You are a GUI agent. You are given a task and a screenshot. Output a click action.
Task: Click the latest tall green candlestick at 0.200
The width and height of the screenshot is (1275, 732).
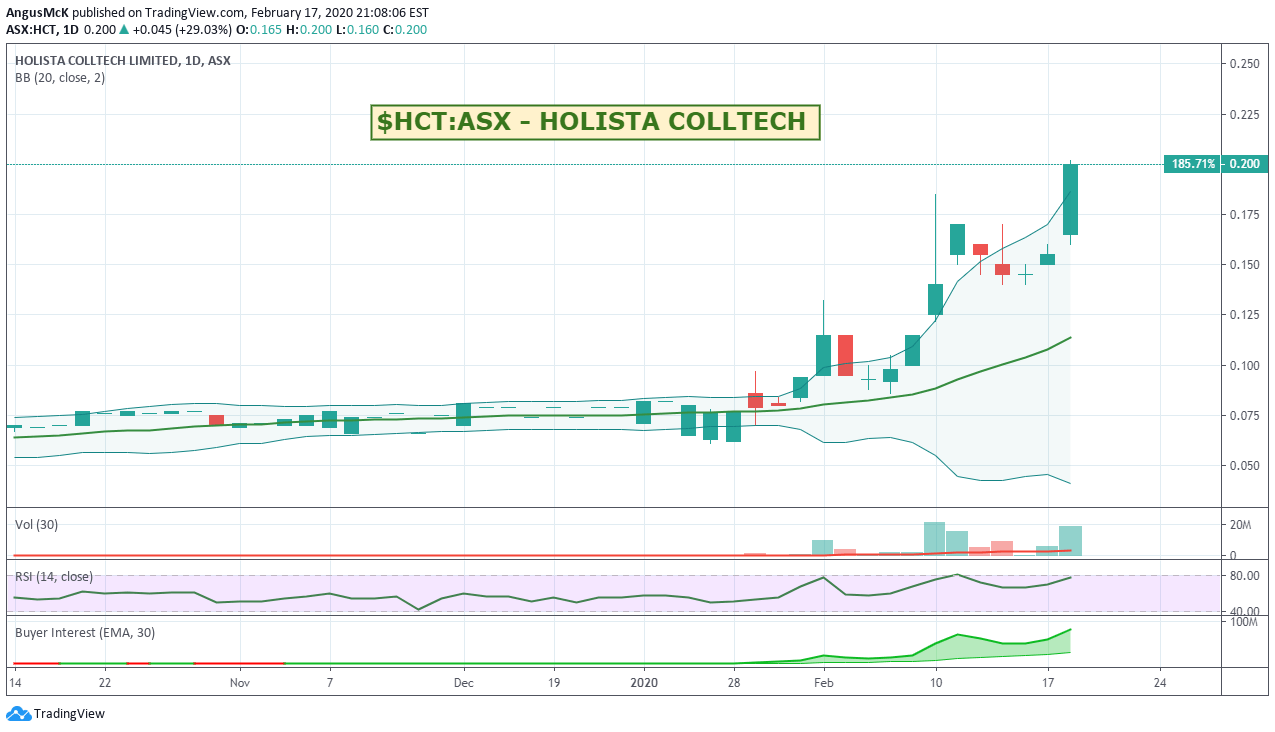1070,199
